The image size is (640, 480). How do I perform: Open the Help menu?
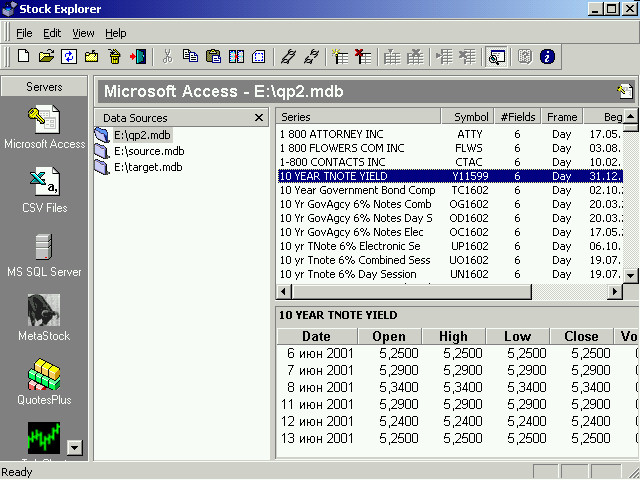tap(116, 33)
